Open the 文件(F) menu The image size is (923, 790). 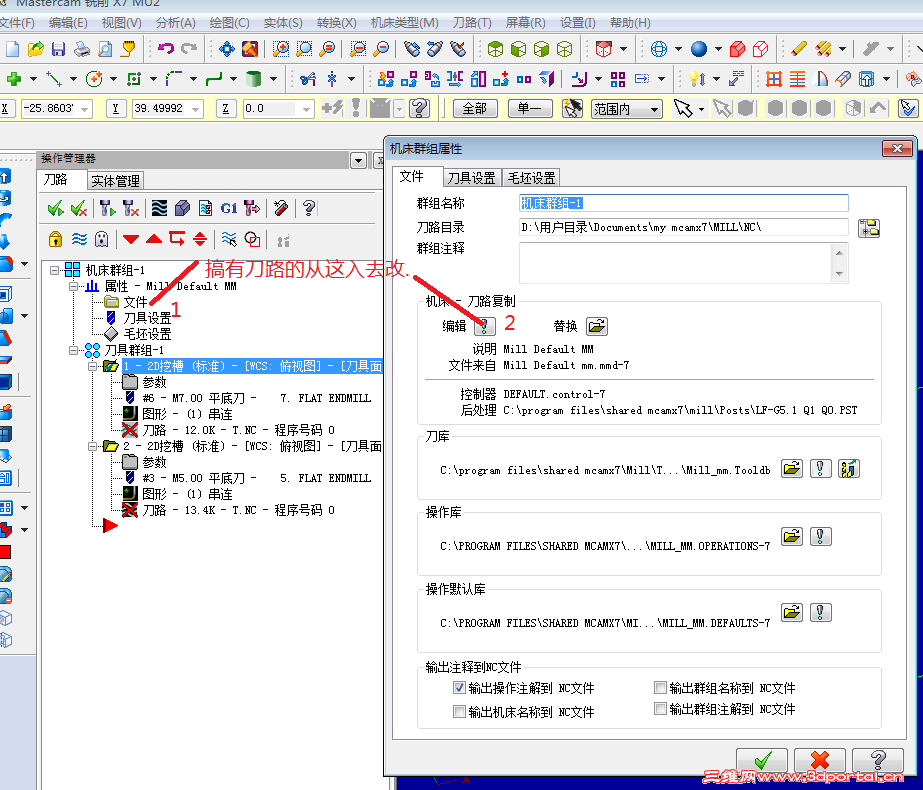[x=17, y=23]
